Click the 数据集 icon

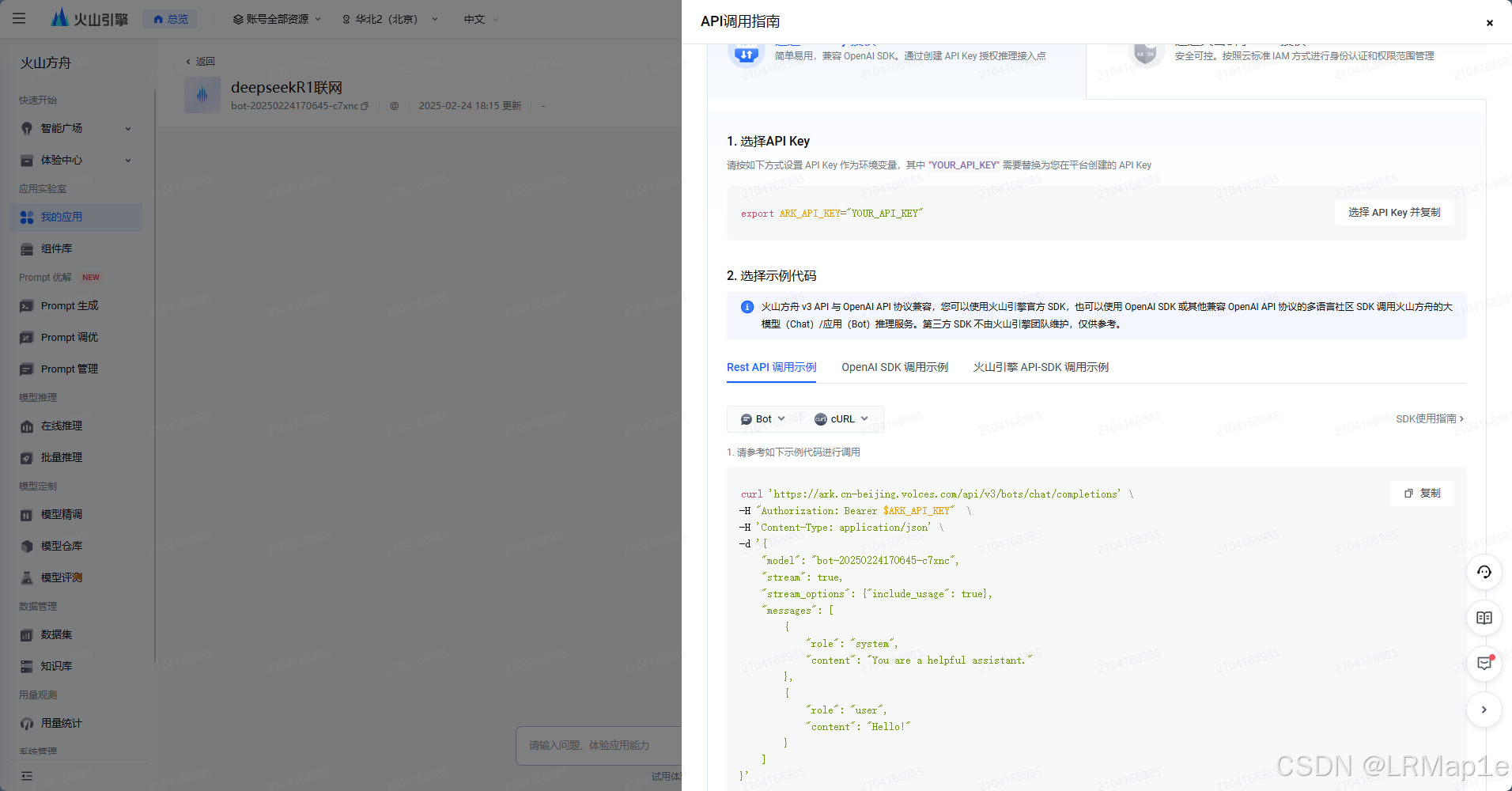pos(27,635)
